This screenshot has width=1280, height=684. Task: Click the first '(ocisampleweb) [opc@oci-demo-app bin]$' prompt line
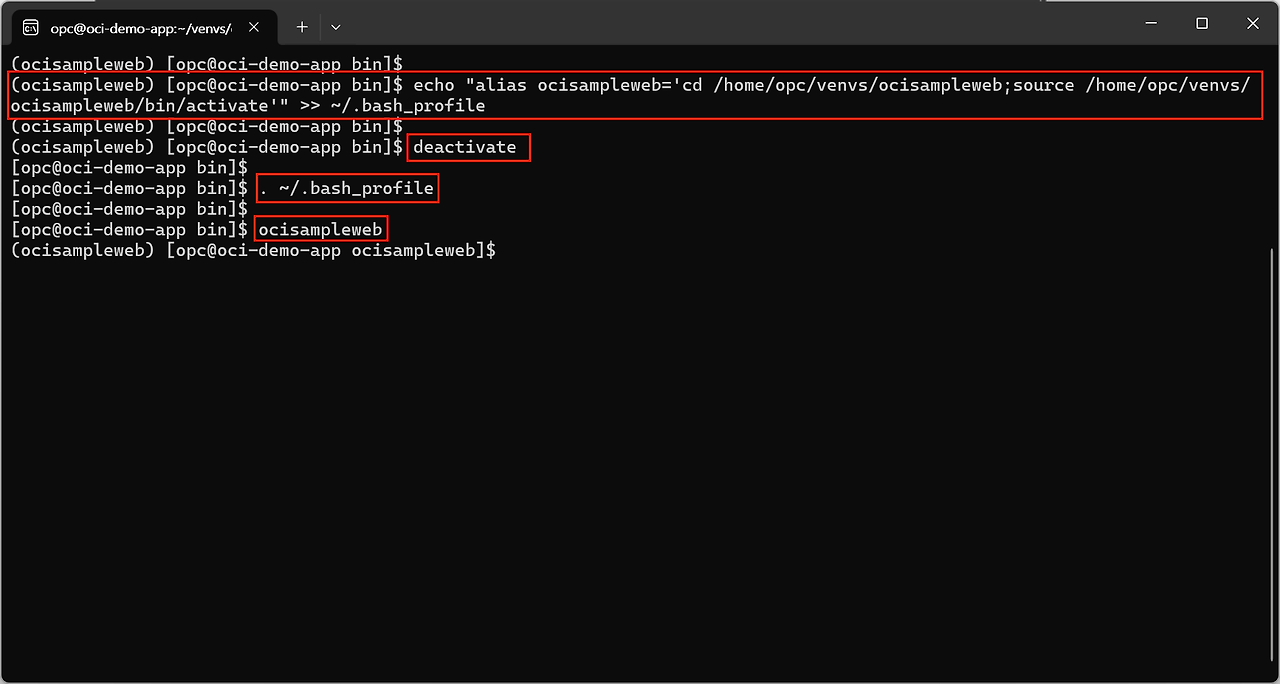coord(205,64)
